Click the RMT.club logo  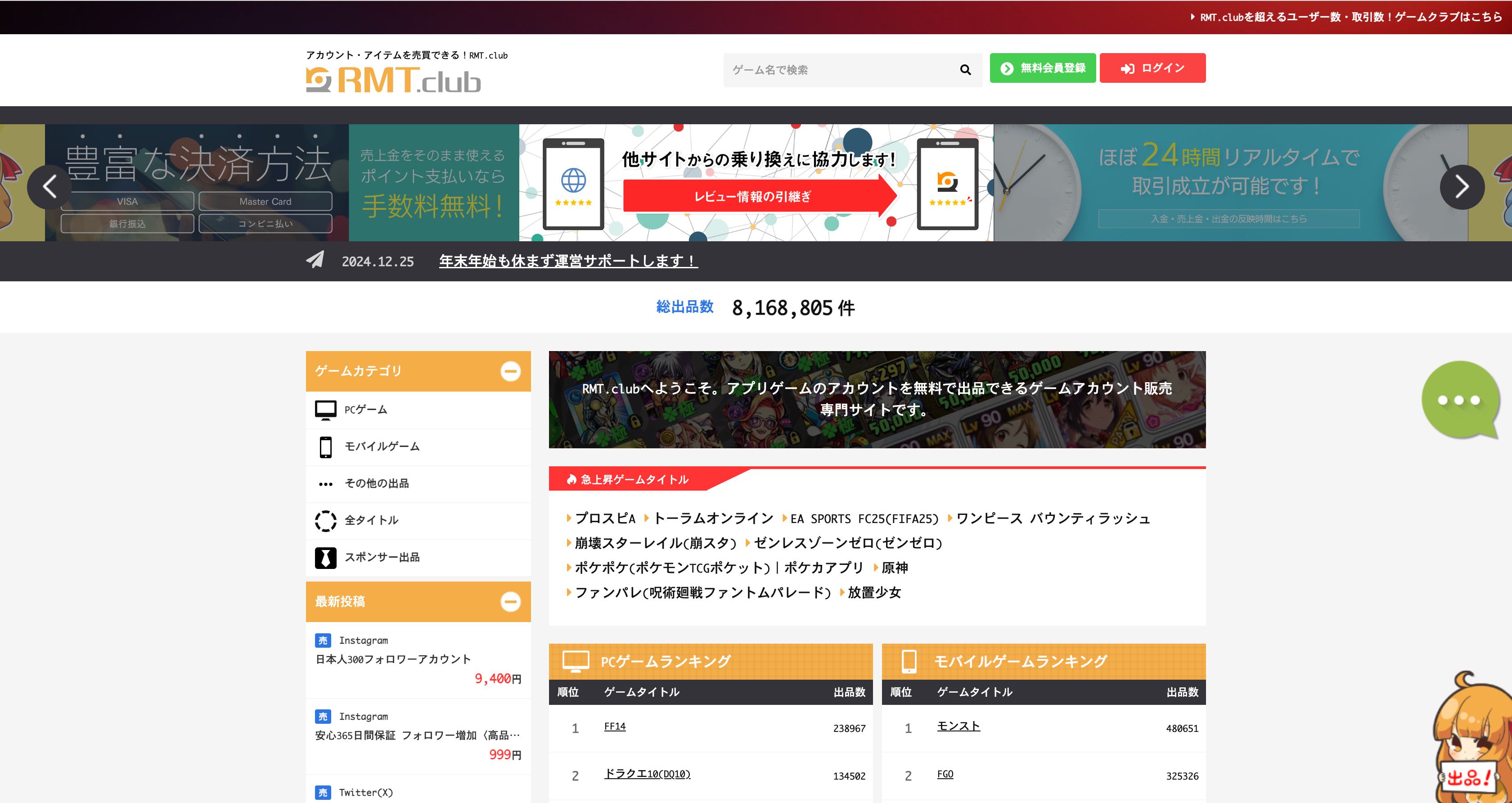point(393,81)
